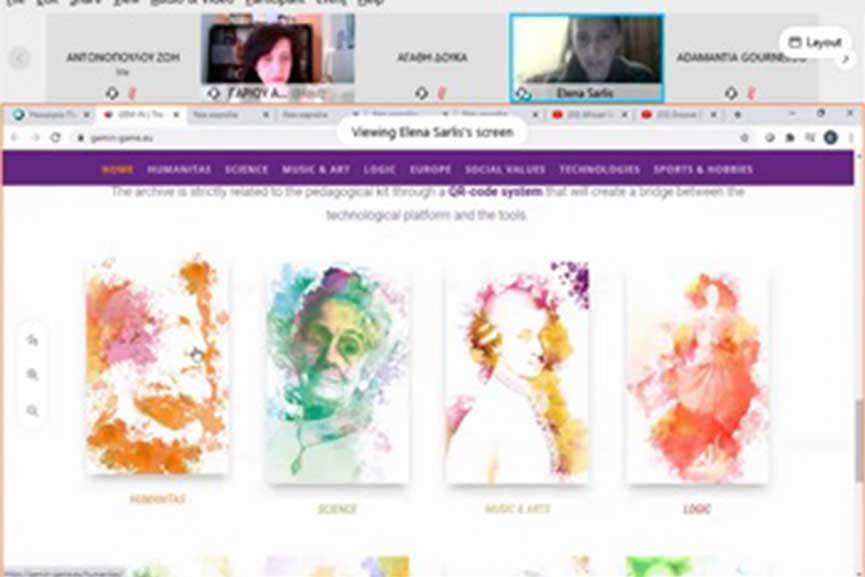Show next participants with the right arrow
Viewport: 865px width, 577px height.
click(x=845, y=60)
